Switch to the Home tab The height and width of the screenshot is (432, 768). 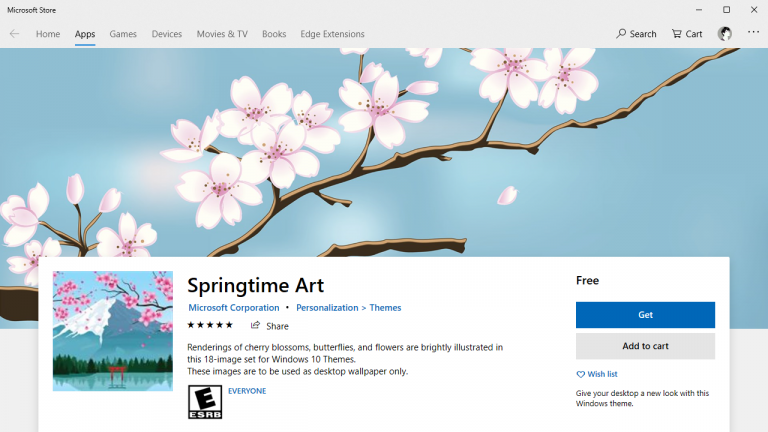coord(48,34)
